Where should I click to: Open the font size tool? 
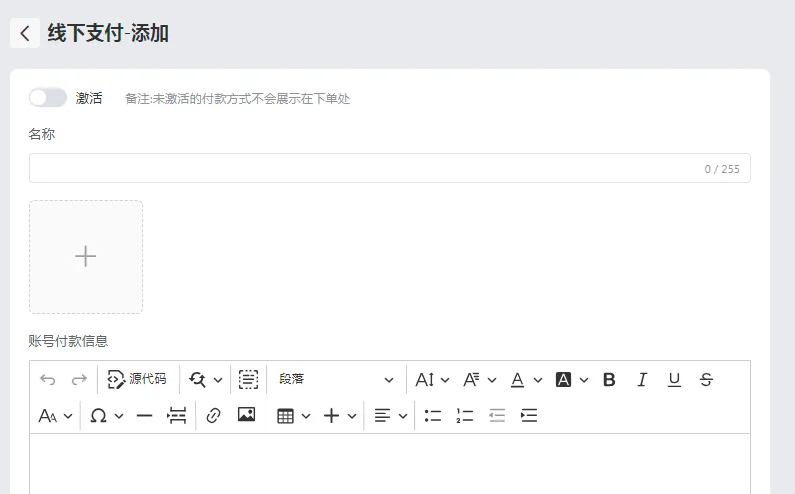425,379
